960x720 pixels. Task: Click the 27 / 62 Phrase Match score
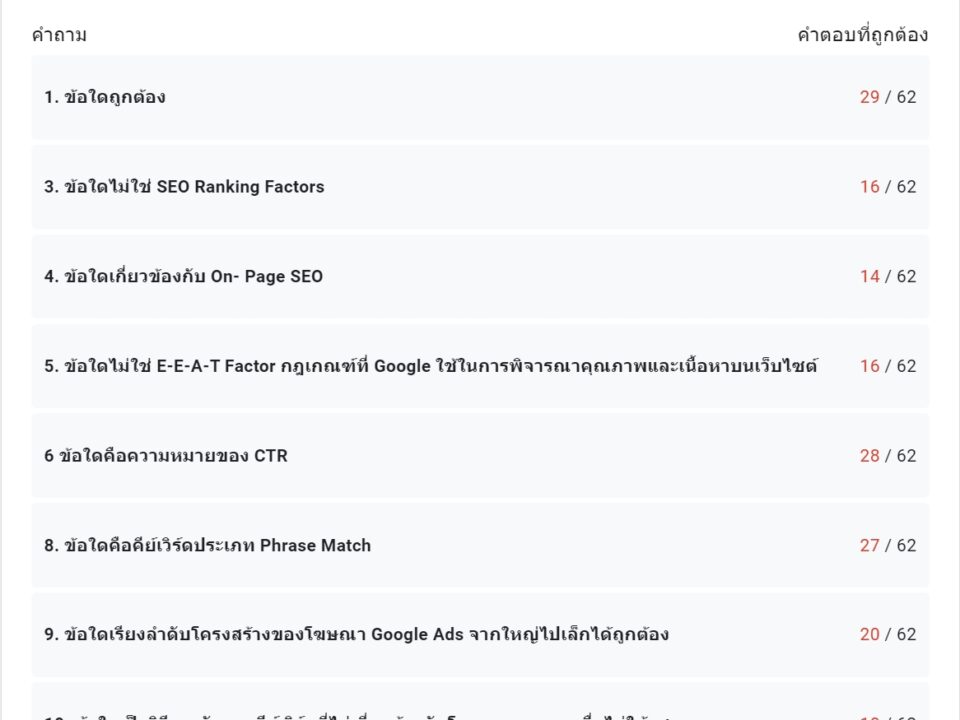888,545
